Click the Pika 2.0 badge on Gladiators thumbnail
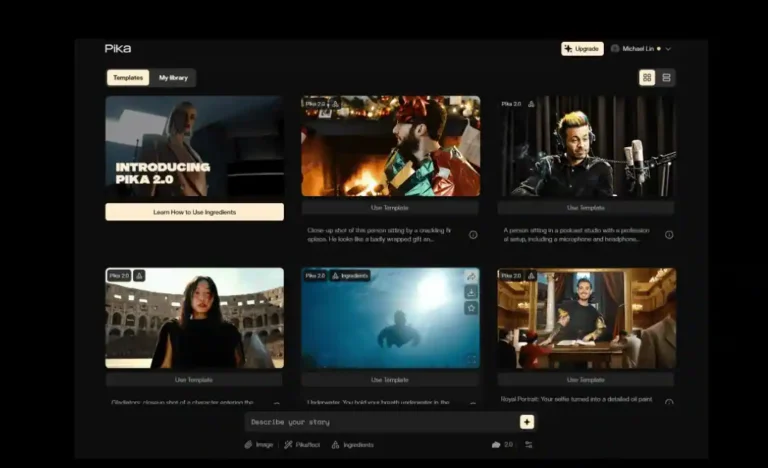The width and height of the screenshot is (768, 468). [x=119, y=275]
